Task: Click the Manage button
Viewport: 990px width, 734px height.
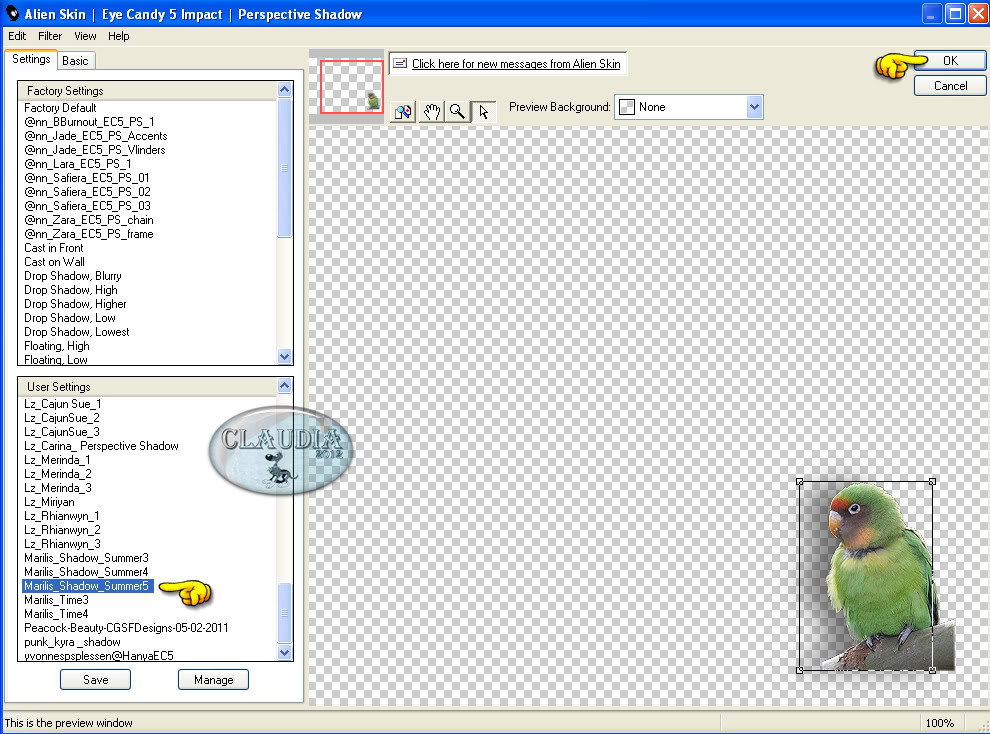Action: (x=213, y=680)
